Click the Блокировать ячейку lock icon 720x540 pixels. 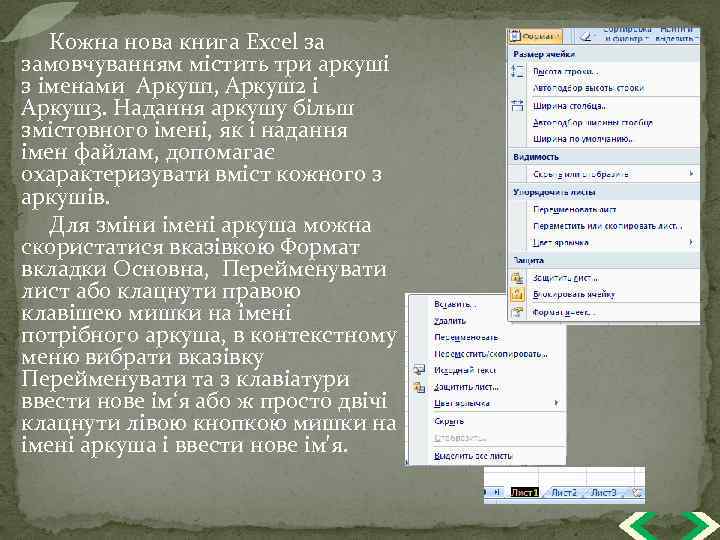pos(518,294)
